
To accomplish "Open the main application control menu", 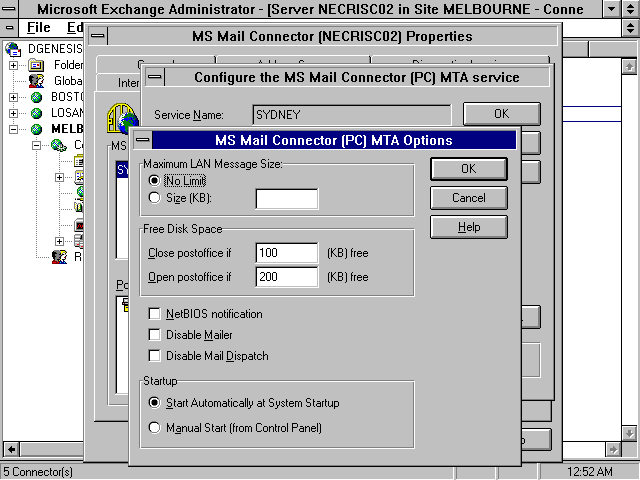I will (9, 9).
